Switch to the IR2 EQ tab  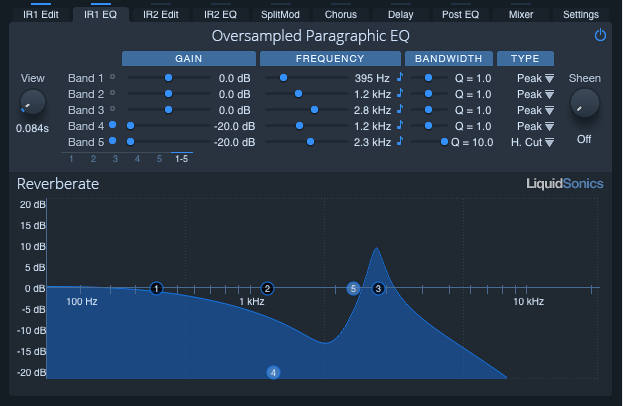pos(221,15)
